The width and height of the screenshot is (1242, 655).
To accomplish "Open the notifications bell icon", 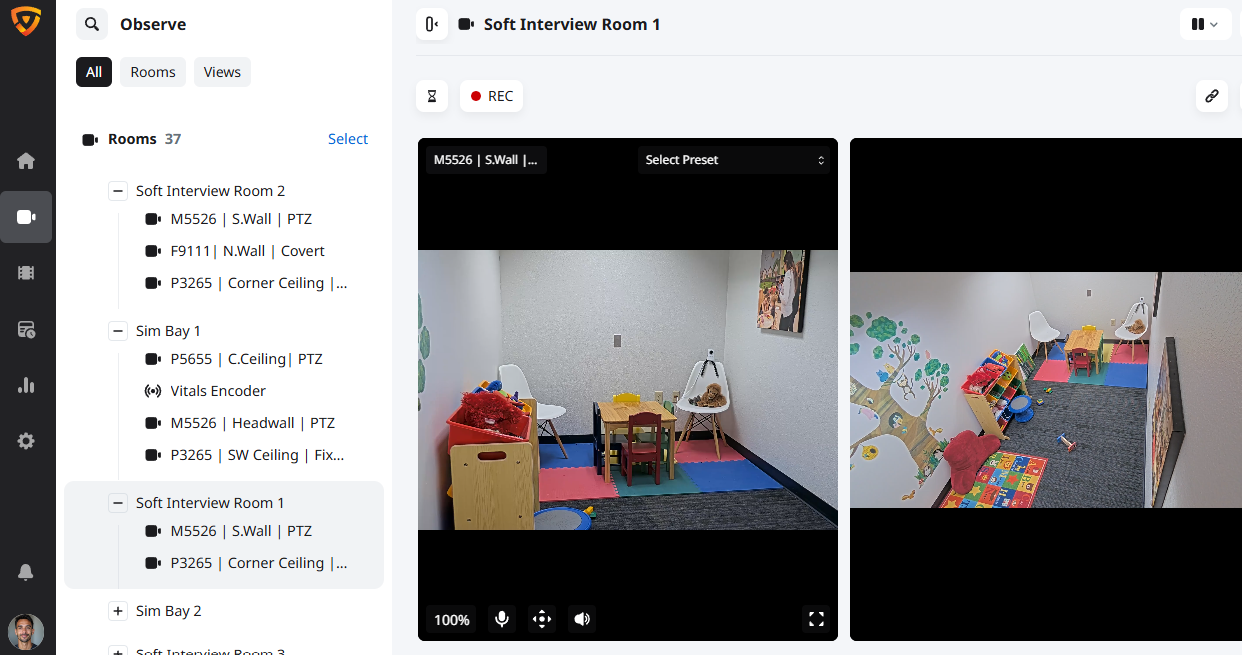I will click(x=26, y=572).
